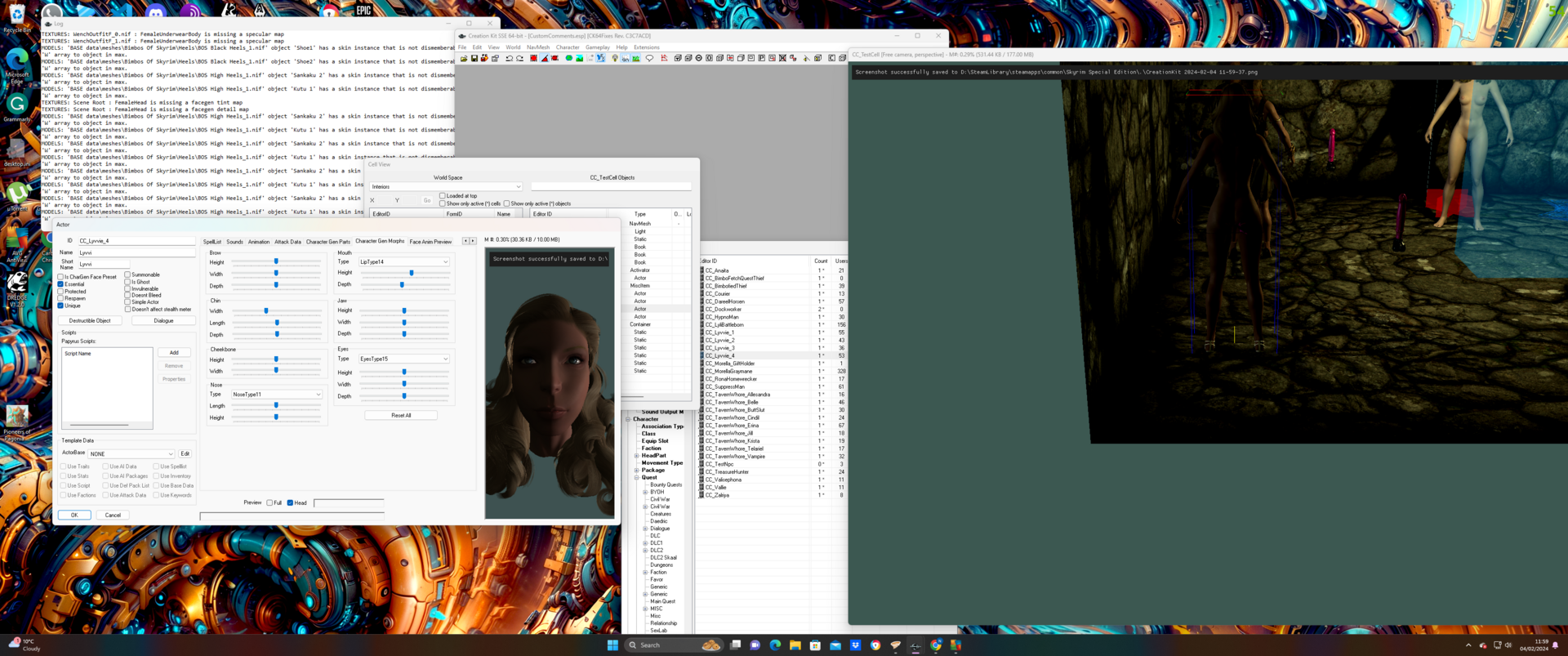Open Mouth Type LipType14 dropdown
1568x656 pixels.
point(404,261)
